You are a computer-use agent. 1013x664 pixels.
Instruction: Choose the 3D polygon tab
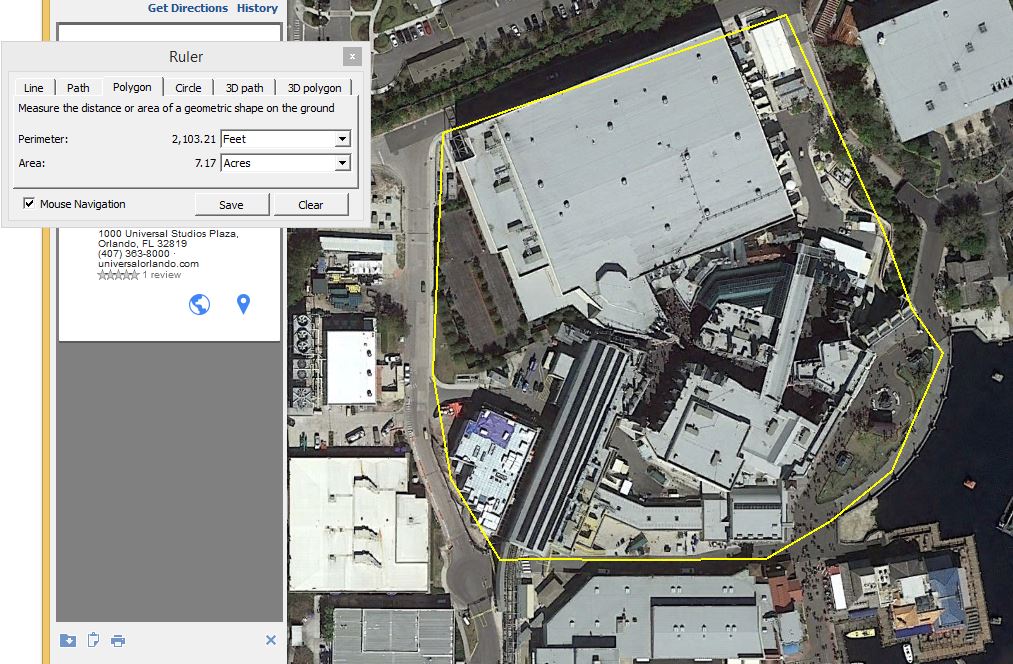[x=314, y=88]
